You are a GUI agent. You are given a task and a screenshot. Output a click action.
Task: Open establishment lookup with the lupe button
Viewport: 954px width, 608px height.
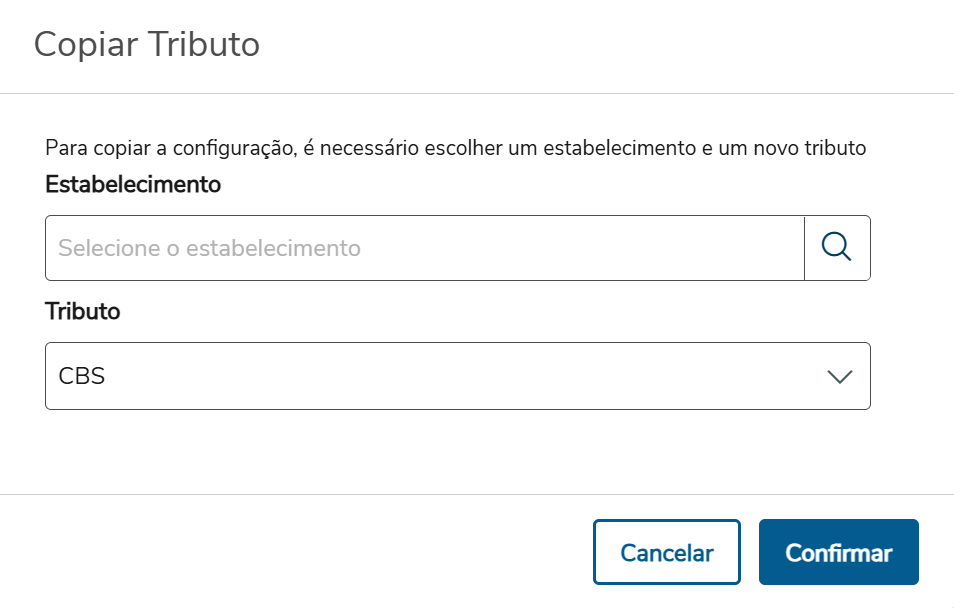[836, 247]
